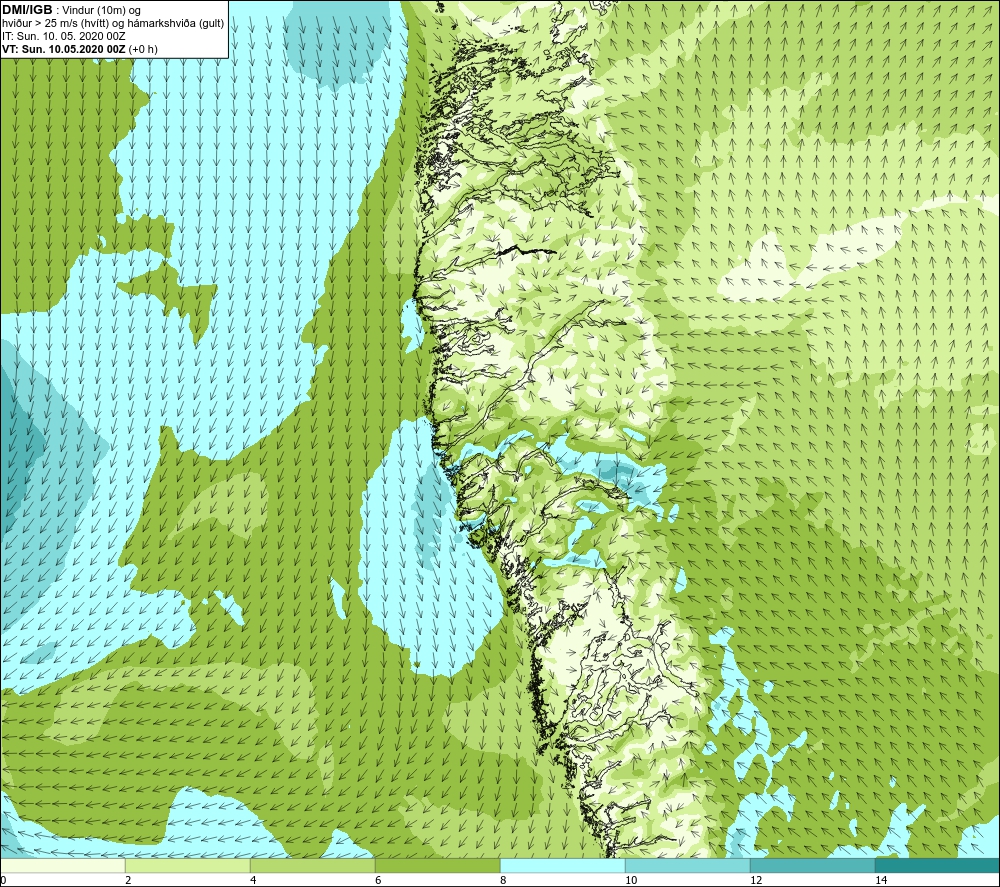The height and width of the screenshot is (887, 1000).
Task: Click the legend tick label '8'
Action: point(503,880)
